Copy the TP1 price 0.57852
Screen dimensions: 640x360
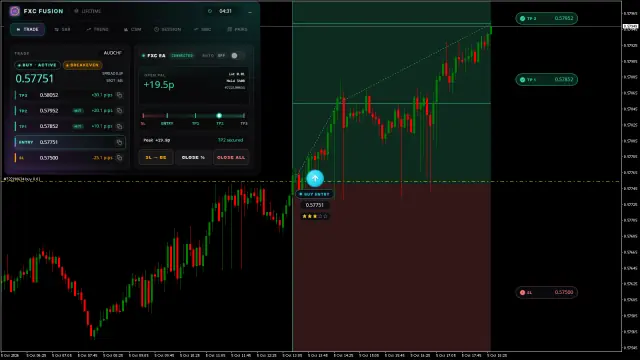tap(119, 127)
